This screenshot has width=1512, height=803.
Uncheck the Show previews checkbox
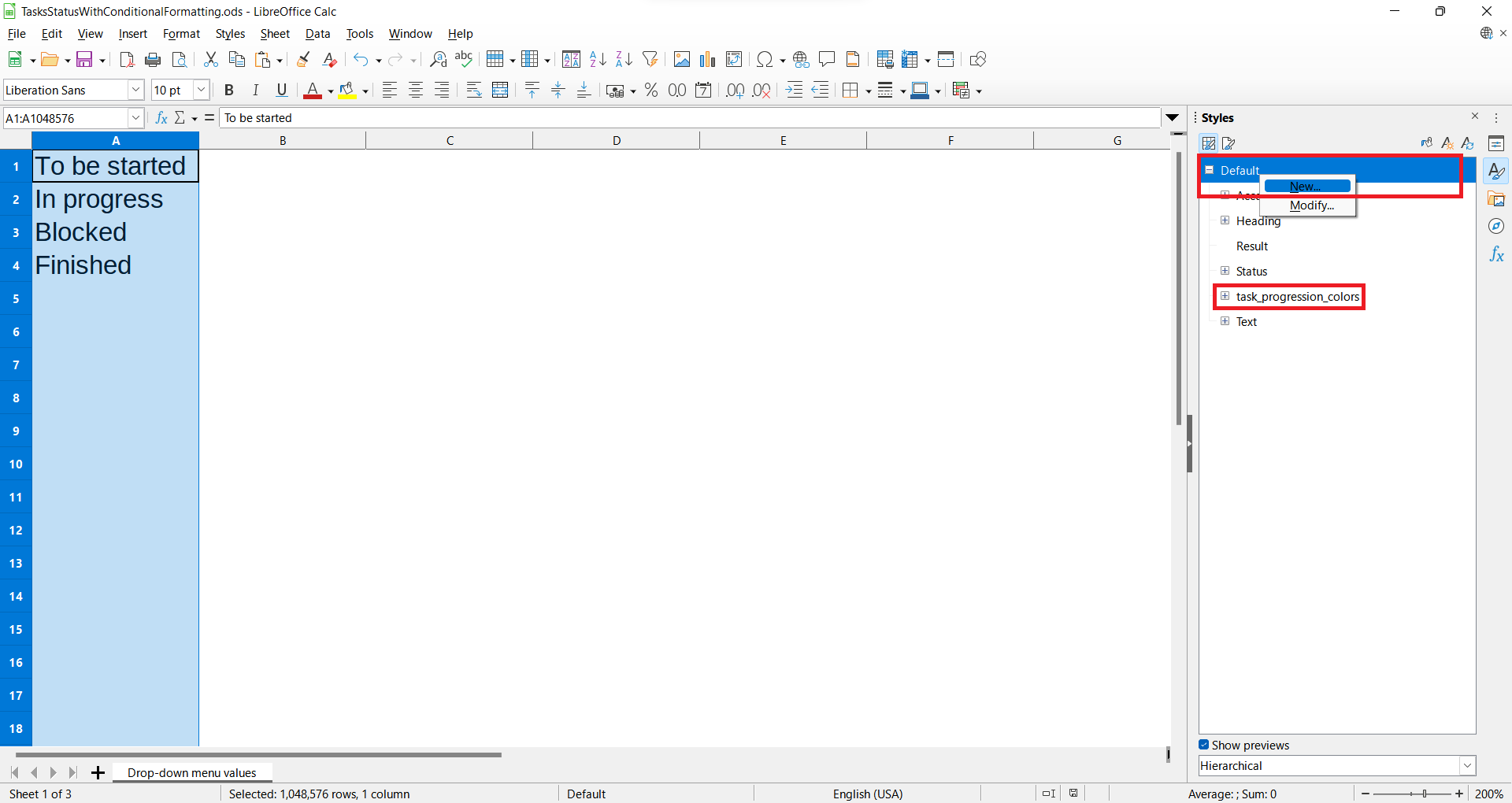click(x=1204, y=745)
